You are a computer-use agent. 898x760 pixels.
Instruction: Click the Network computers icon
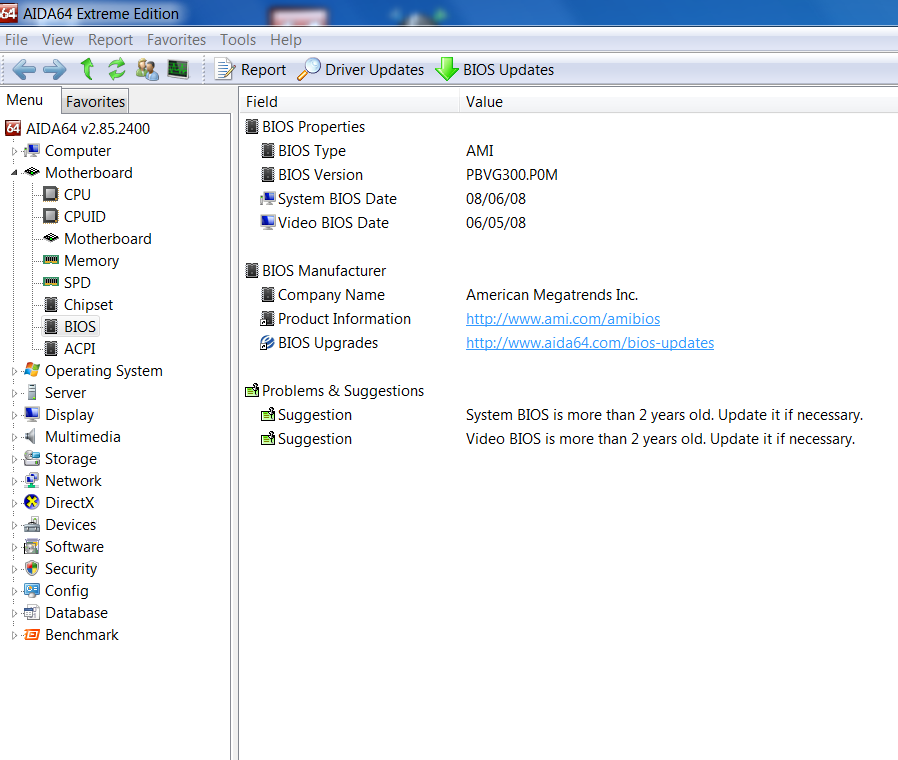tap(32, 480)
